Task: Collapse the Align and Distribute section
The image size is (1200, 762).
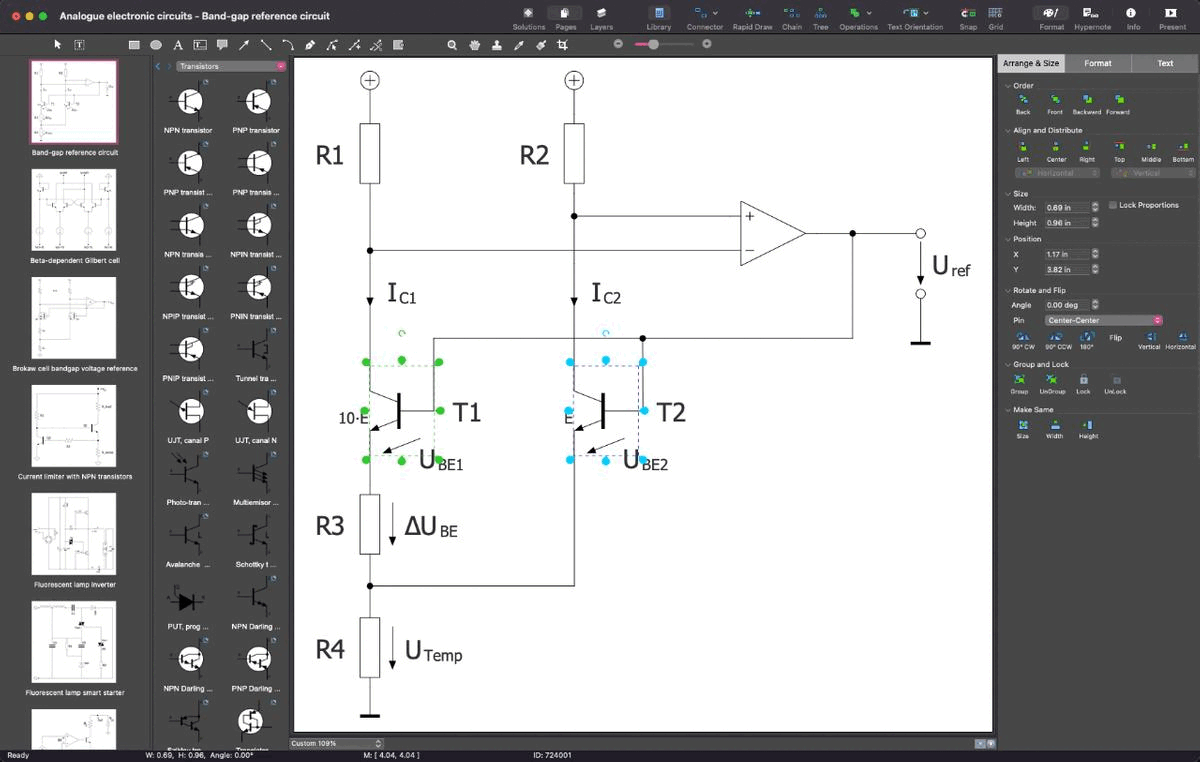Action: click(x=1007, y=130)
